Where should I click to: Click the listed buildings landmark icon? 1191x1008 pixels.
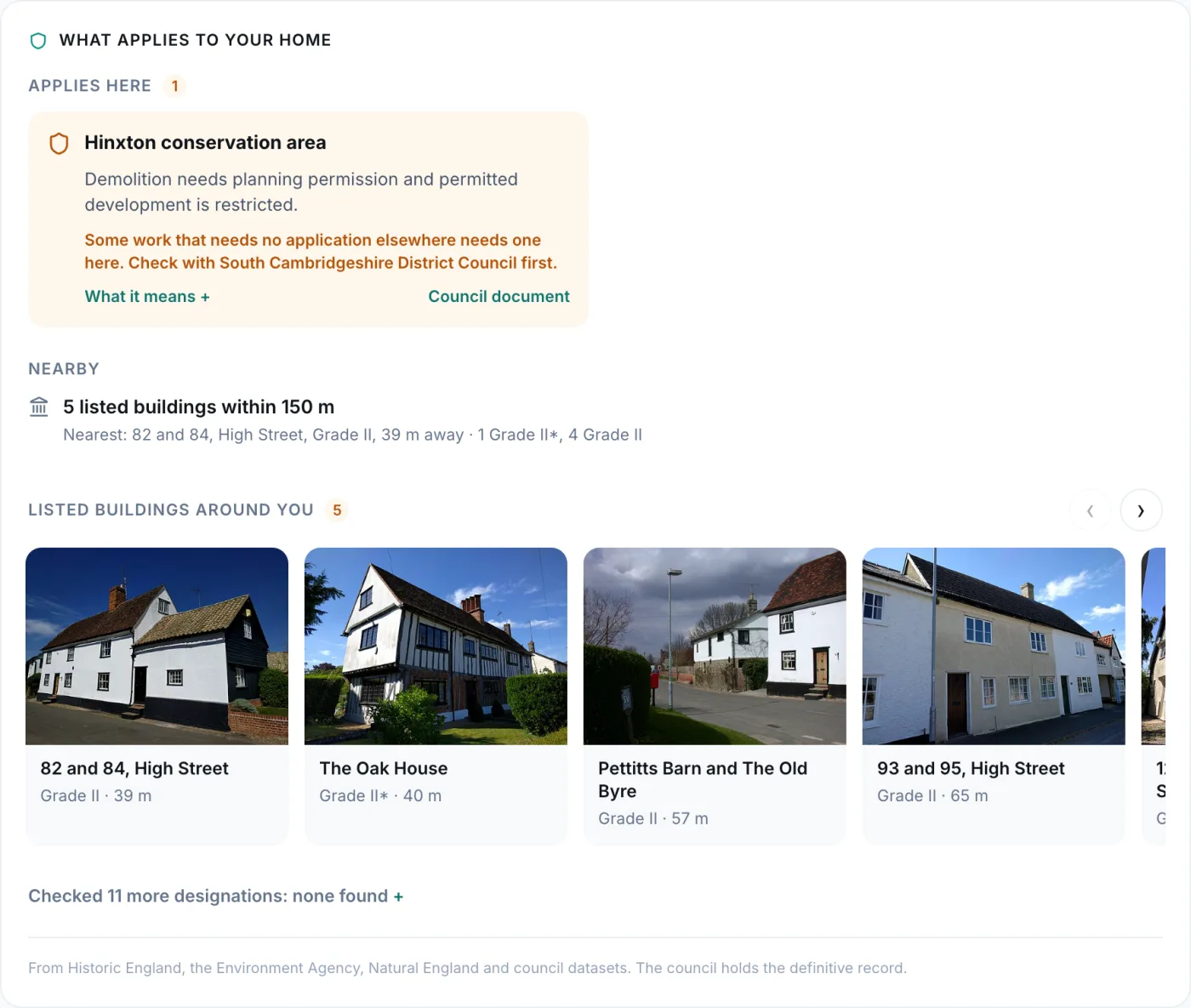(39, 407)
